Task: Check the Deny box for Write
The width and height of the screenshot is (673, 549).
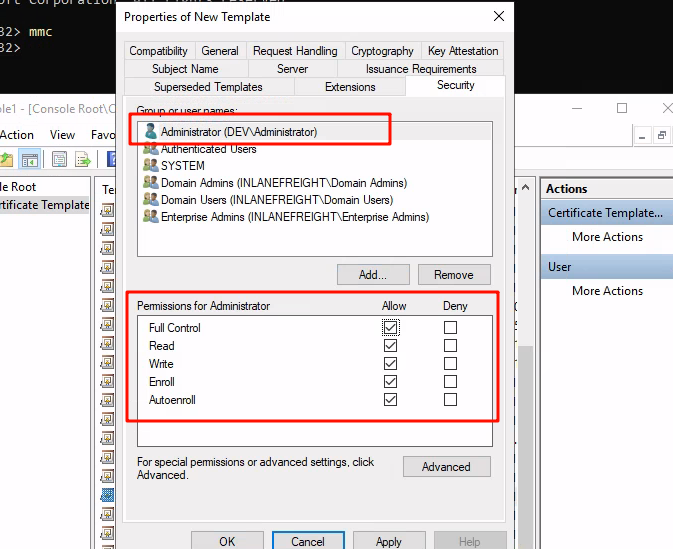Action: pos(450,364)
